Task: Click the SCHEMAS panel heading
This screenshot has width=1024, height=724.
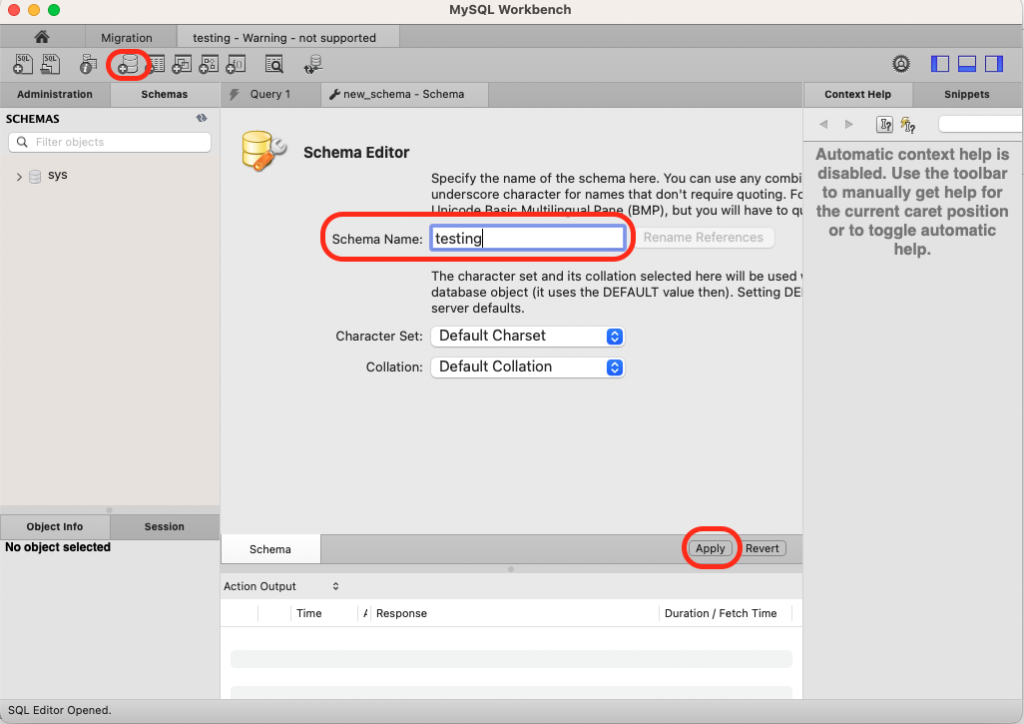Action: 33,119
